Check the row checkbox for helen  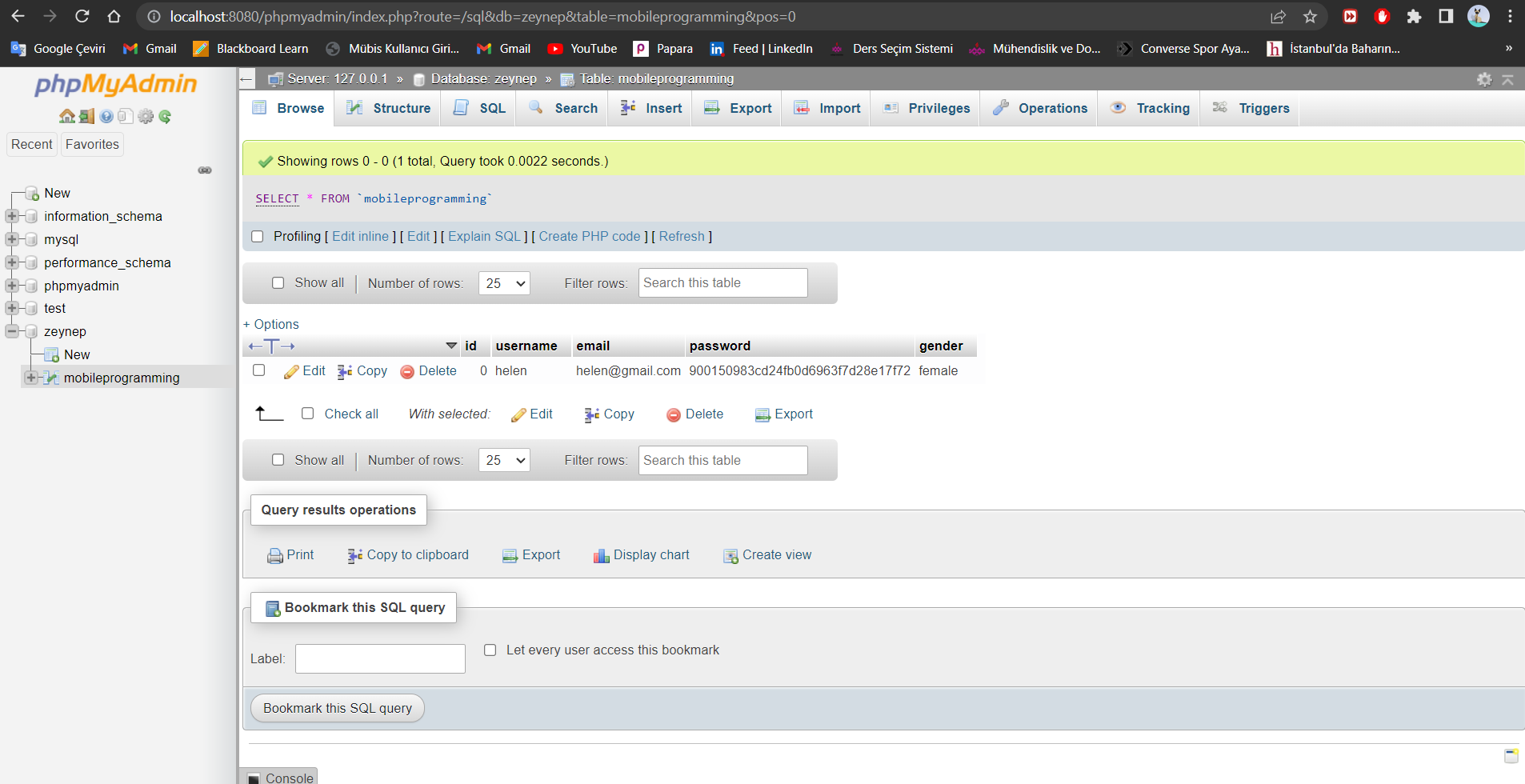click(258, 370)
